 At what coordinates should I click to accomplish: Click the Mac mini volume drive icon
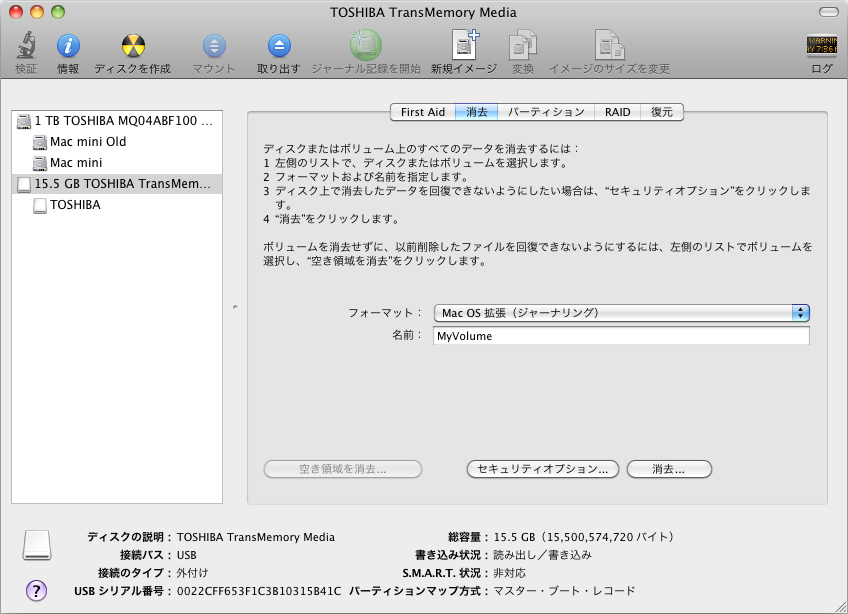39,163
